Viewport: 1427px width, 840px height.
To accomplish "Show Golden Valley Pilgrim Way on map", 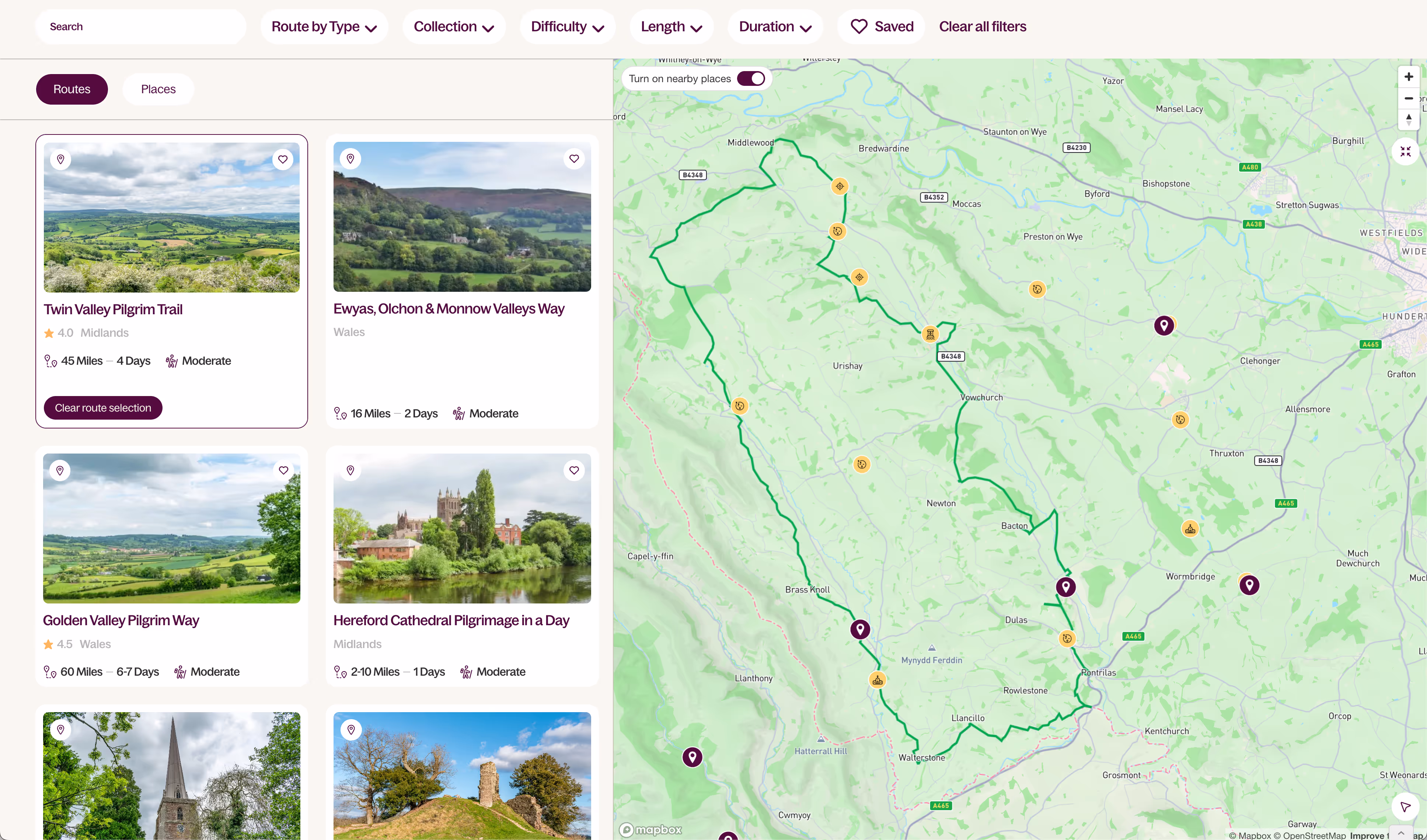I will [x=60, y=470].
